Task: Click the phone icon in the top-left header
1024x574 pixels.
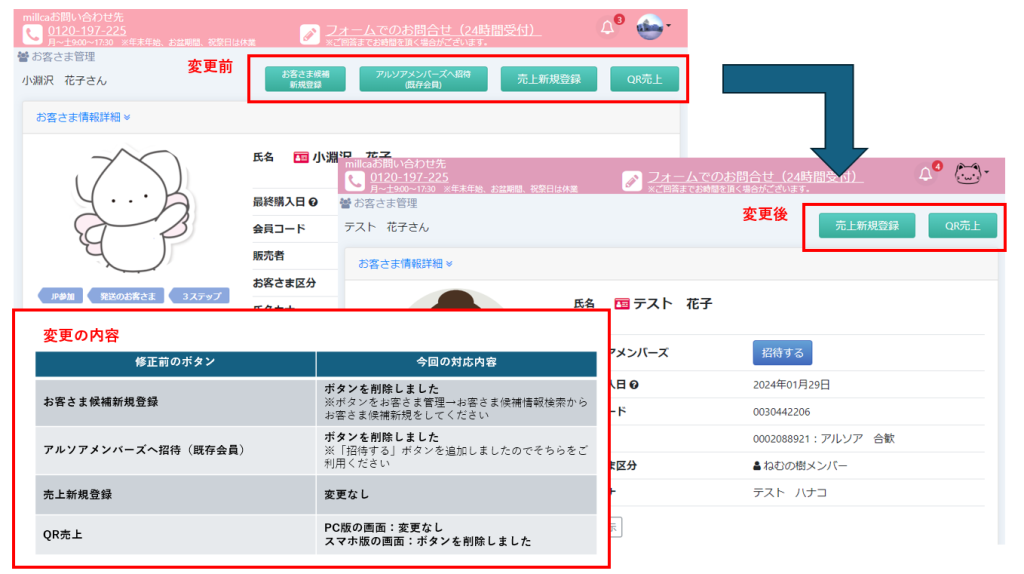Action: tap(32, 33)
